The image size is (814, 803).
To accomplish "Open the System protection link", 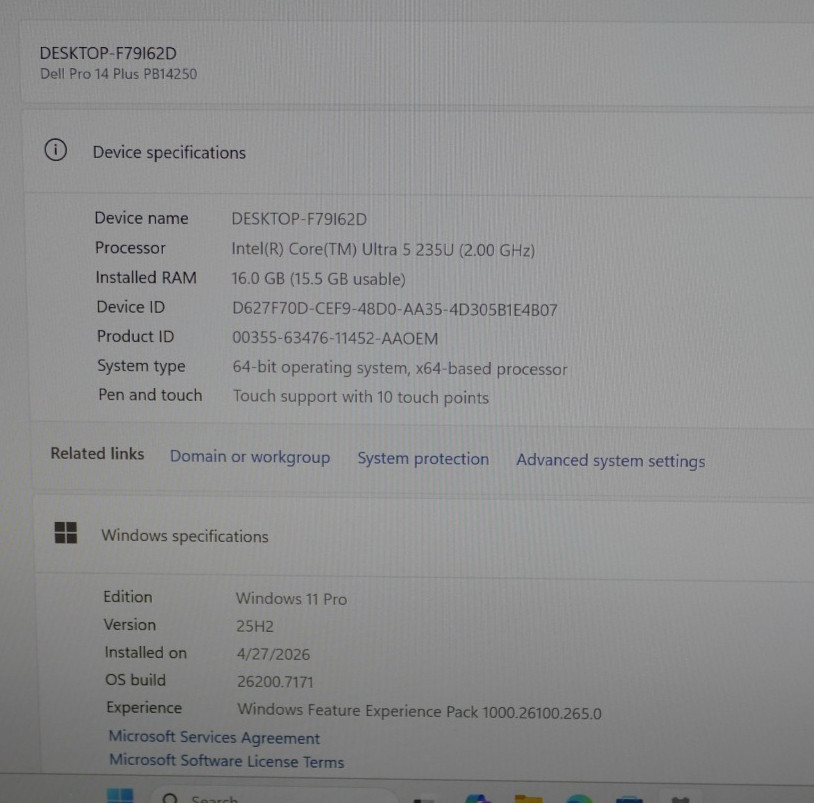I will (423, 459).
